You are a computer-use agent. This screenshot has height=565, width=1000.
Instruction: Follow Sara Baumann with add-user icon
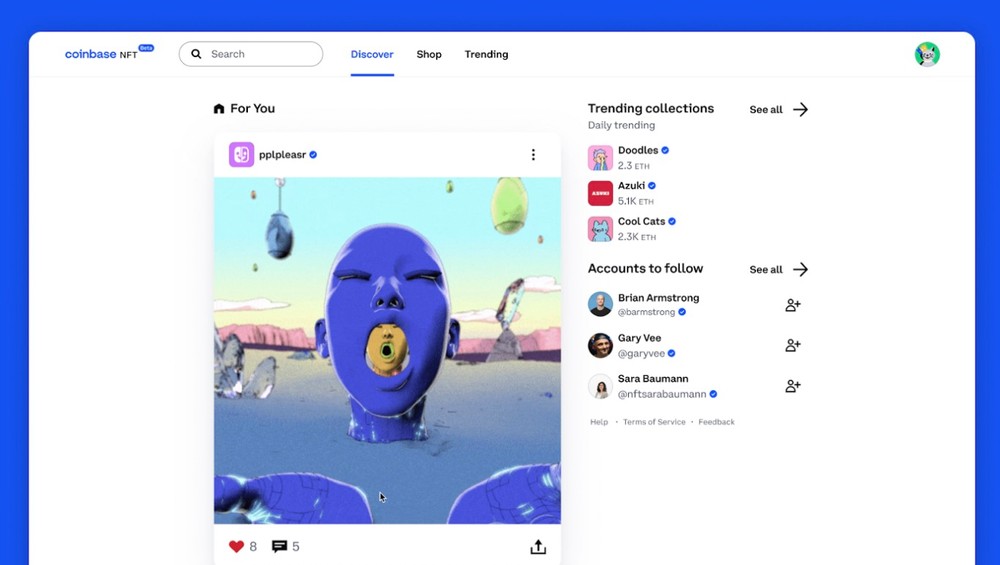(793, 386)
